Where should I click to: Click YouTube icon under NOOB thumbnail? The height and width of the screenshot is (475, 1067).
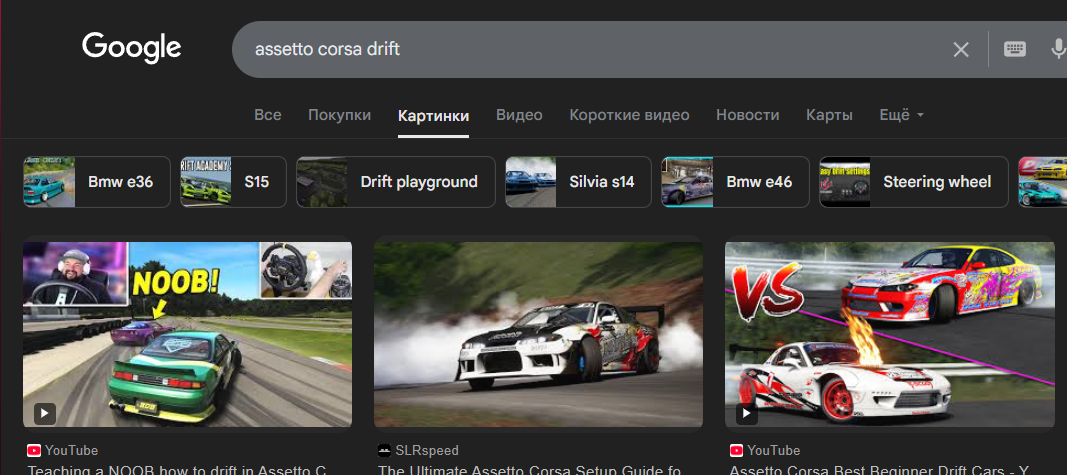coord(34,451)
